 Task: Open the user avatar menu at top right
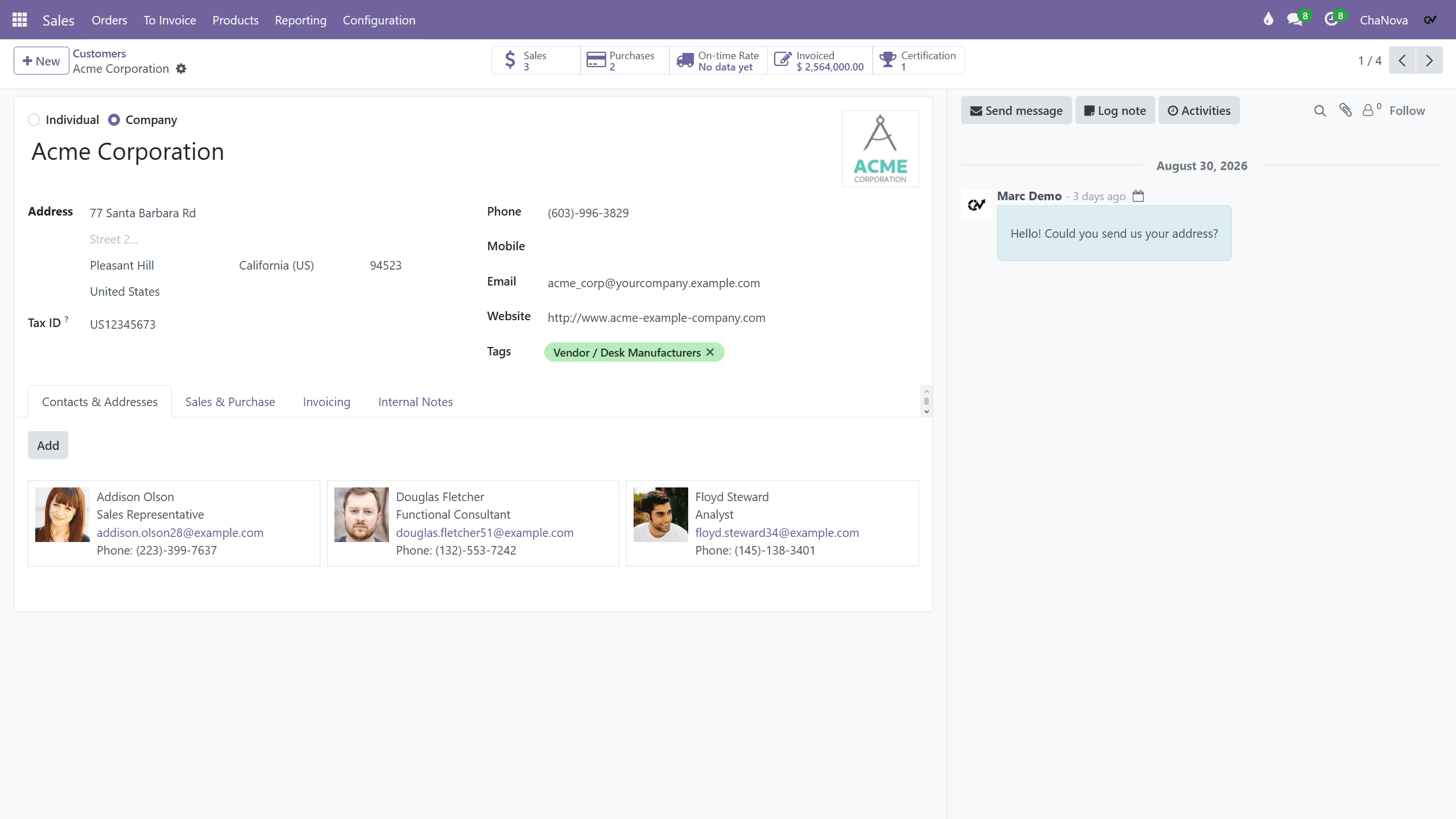pos(1430,20)
